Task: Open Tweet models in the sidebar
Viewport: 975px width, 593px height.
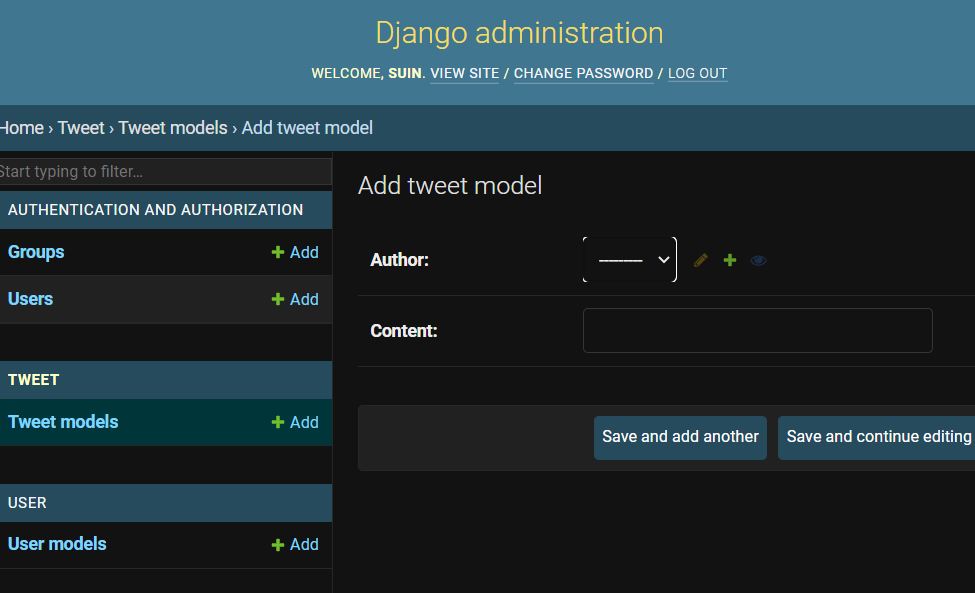Action: click(x=63, y=421)
